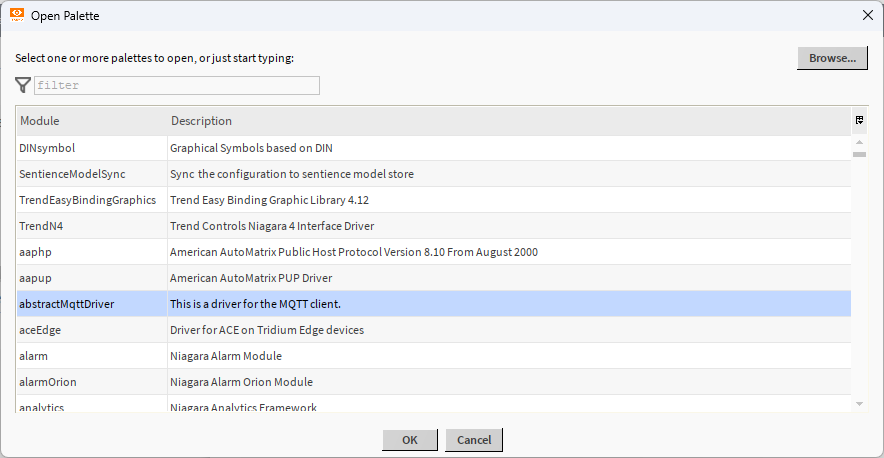Click the Open Palette window icon
Viewport: 884px width, 458px height.
pyautogui.click(x=17, y=16)
